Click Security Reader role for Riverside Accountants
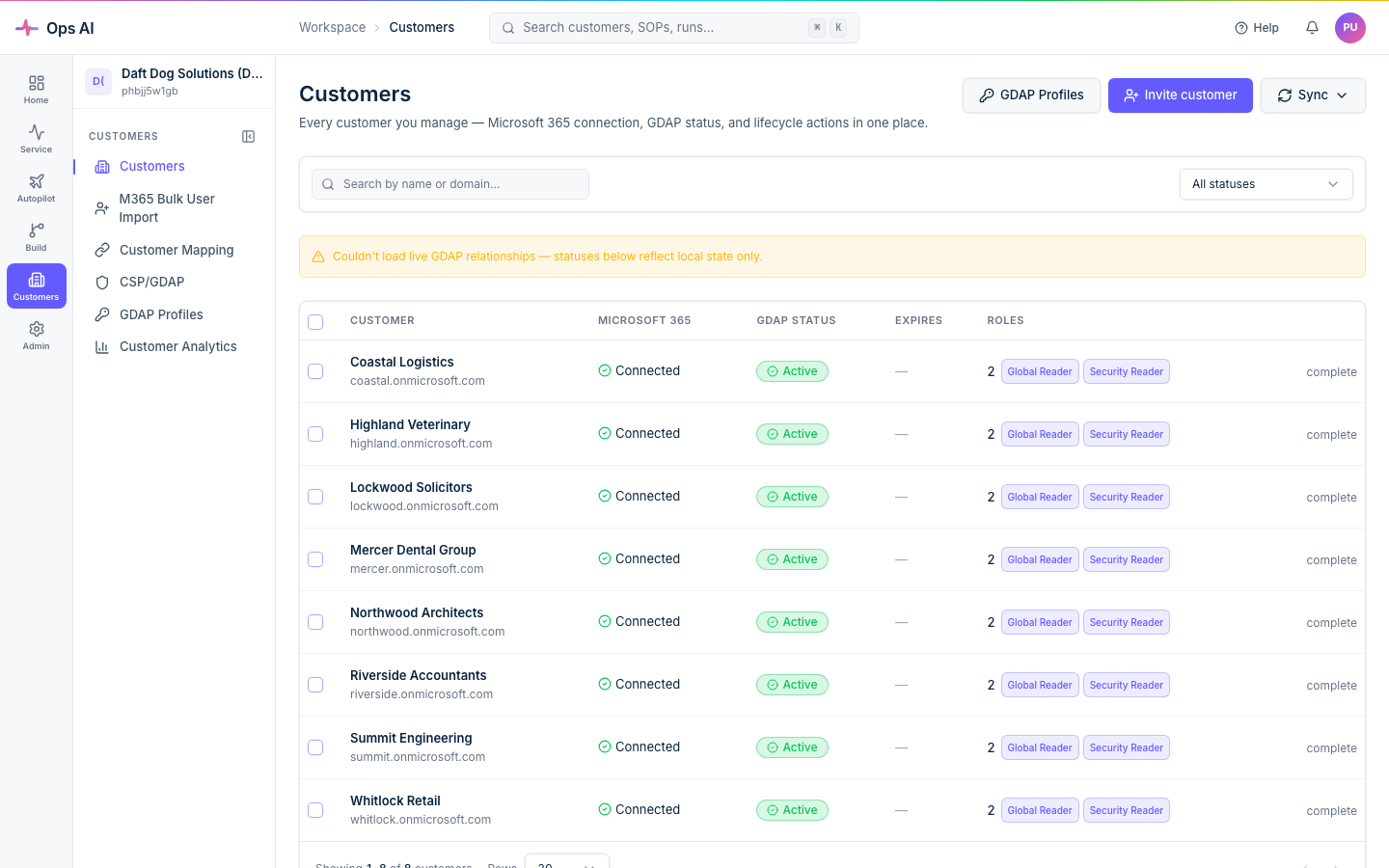This screenshot has height=868, width=1389. [x=1127, y=685]
